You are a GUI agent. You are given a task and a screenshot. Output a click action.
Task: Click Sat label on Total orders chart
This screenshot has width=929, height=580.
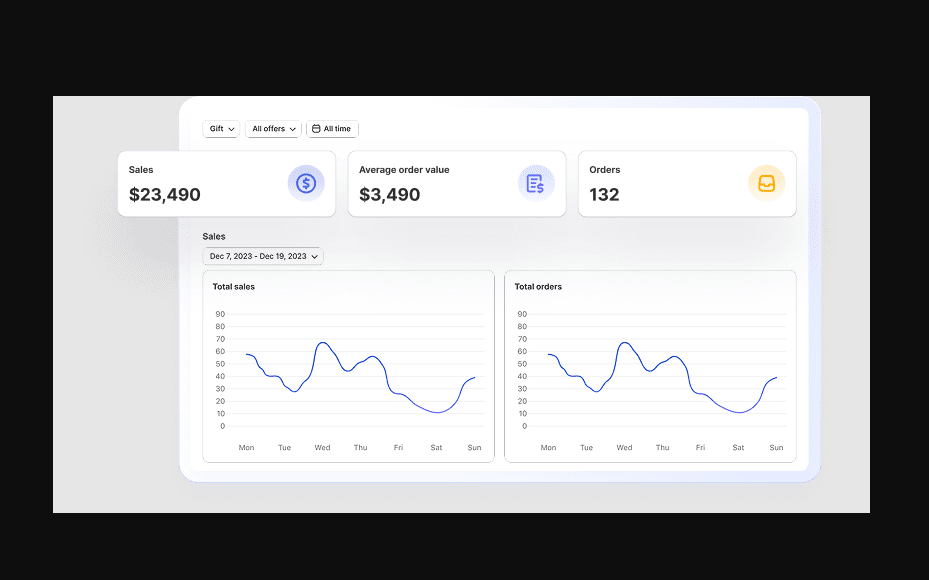(738, 447)
